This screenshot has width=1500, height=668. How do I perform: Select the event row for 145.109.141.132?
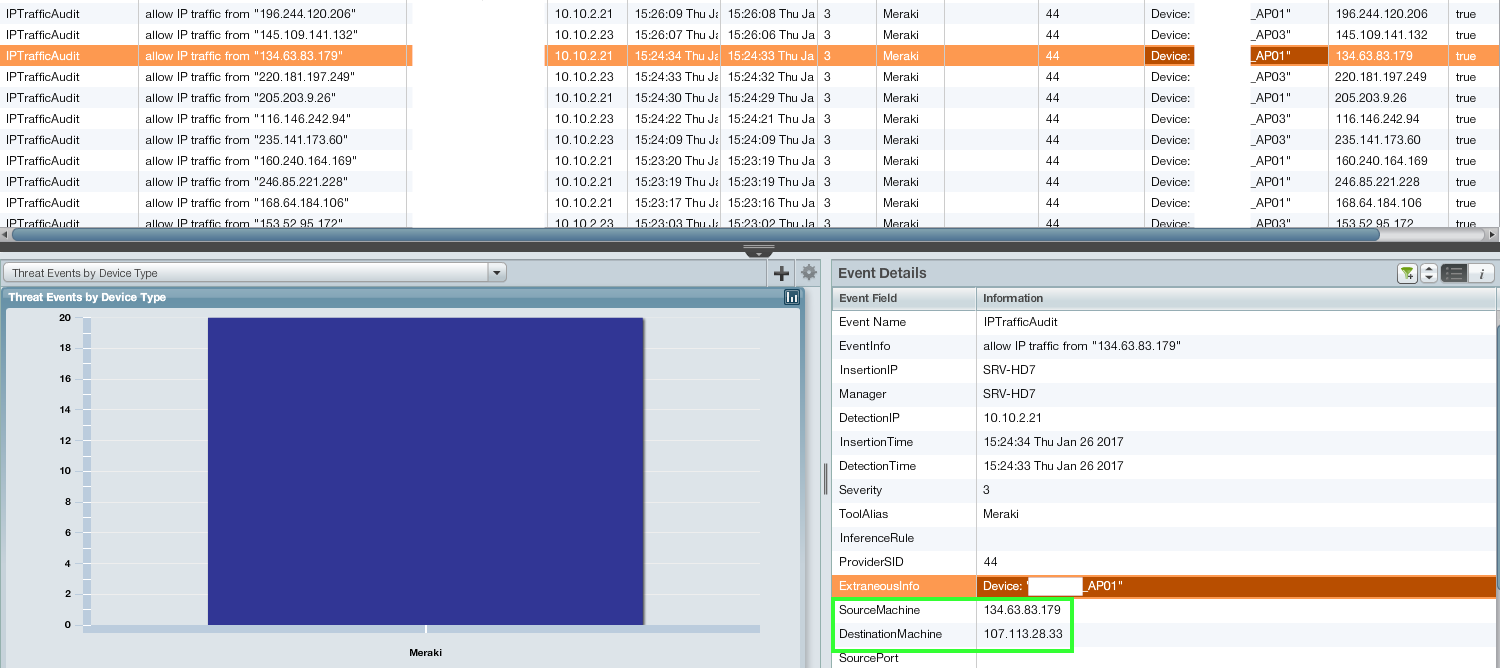[750, 35]
